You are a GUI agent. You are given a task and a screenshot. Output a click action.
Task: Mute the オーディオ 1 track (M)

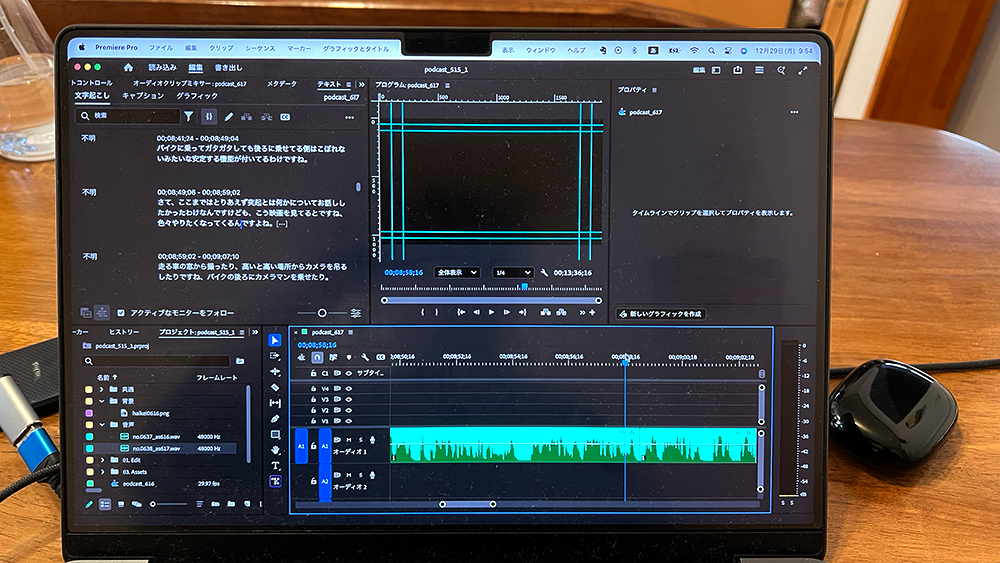350,439
